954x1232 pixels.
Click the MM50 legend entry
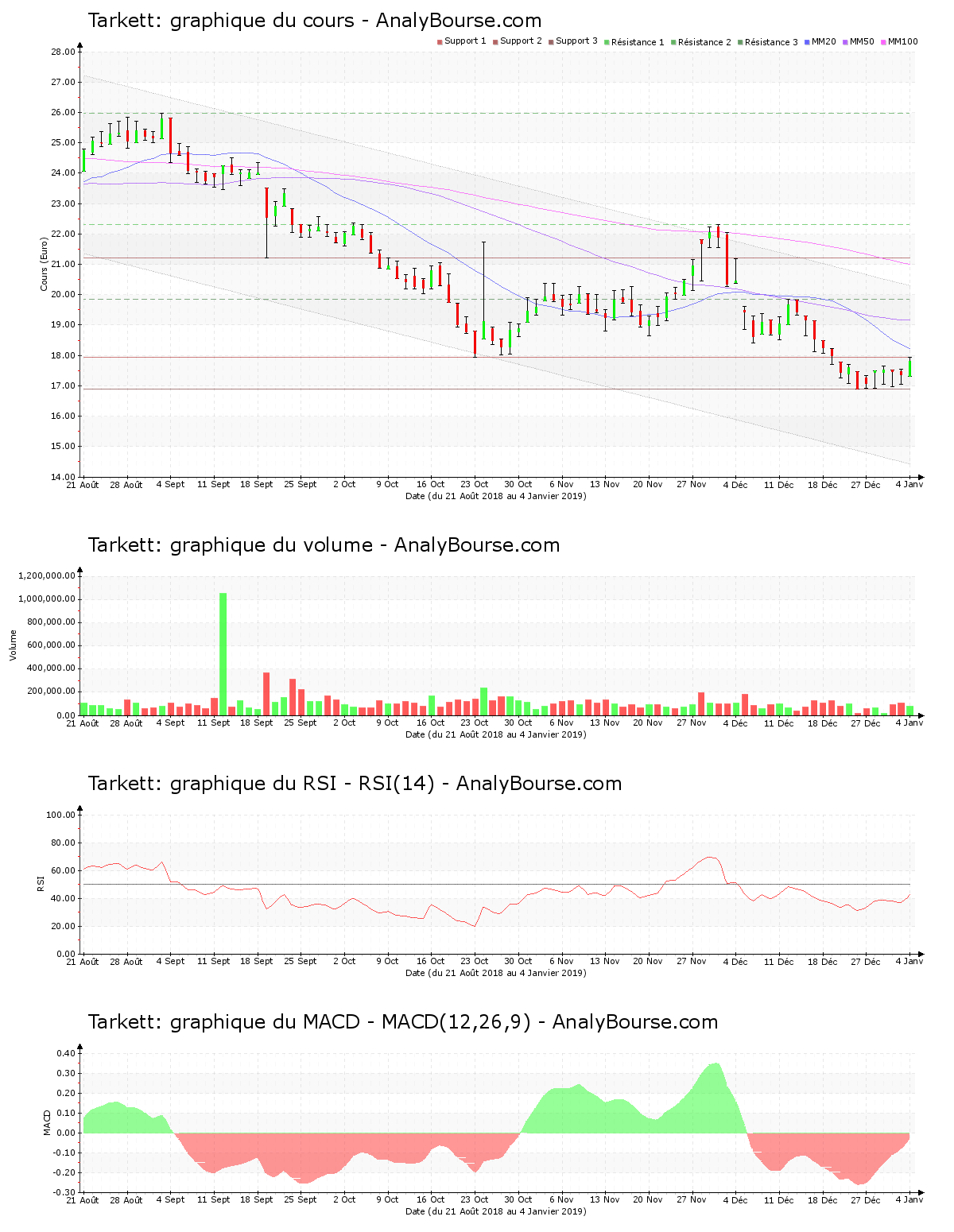point(859,41)
